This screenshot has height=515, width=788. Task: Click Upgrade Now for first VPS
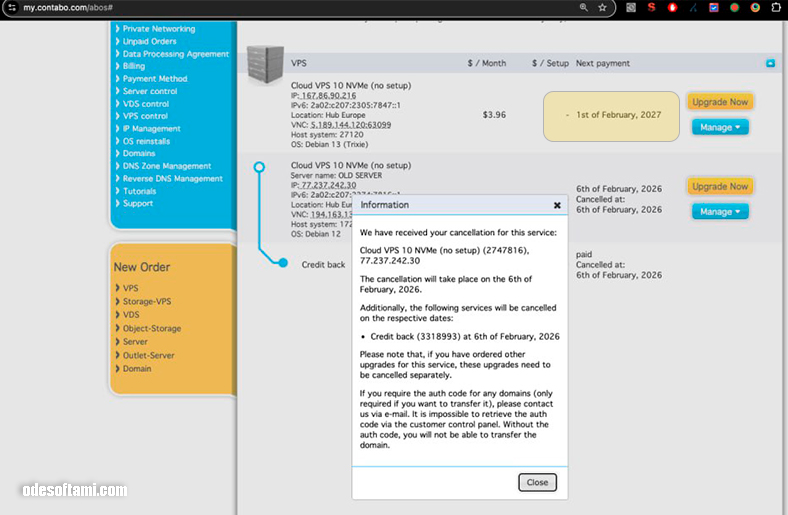point(720,102)
